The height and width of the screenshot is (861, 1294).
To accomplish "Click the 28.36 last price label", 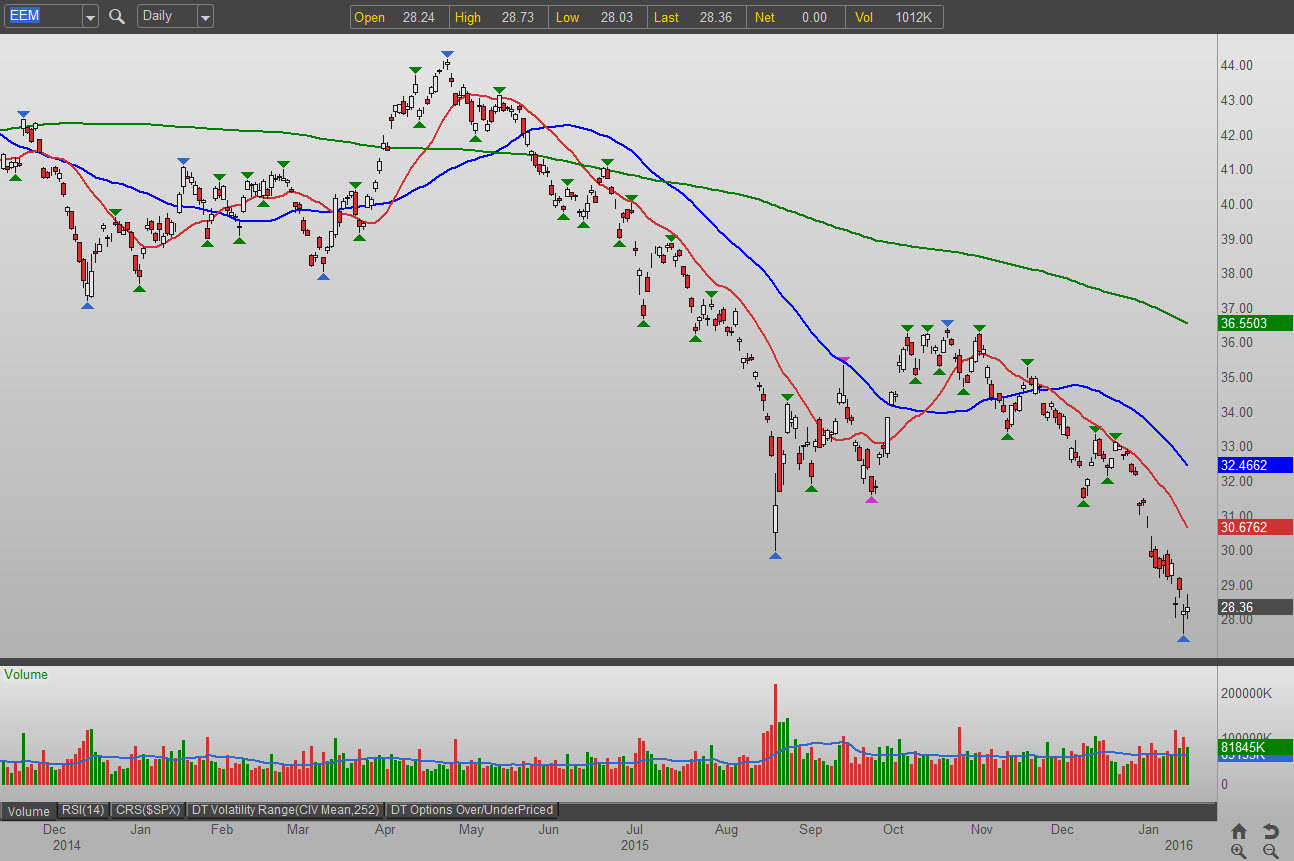I will [x=1255, y=607].
